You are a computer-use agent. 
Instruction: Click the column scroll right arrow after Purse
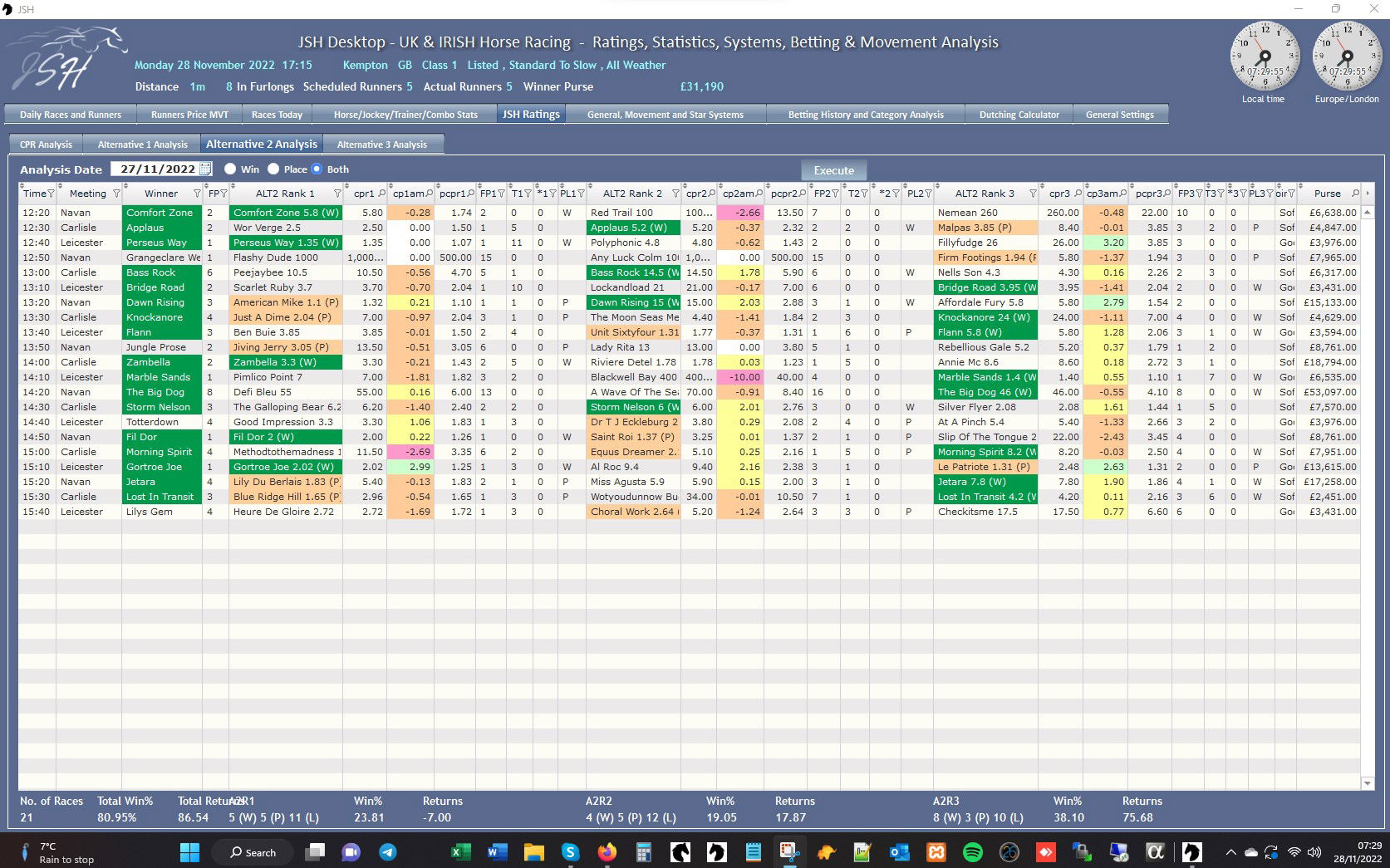pyautogui.click(x=1368, y=194)
